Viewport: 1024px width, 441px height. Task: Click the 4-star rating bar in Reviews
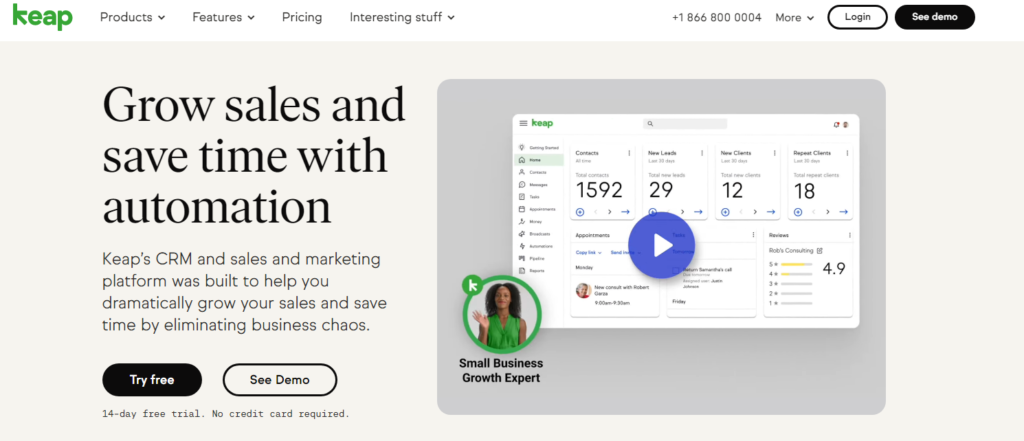pos(797,274)
